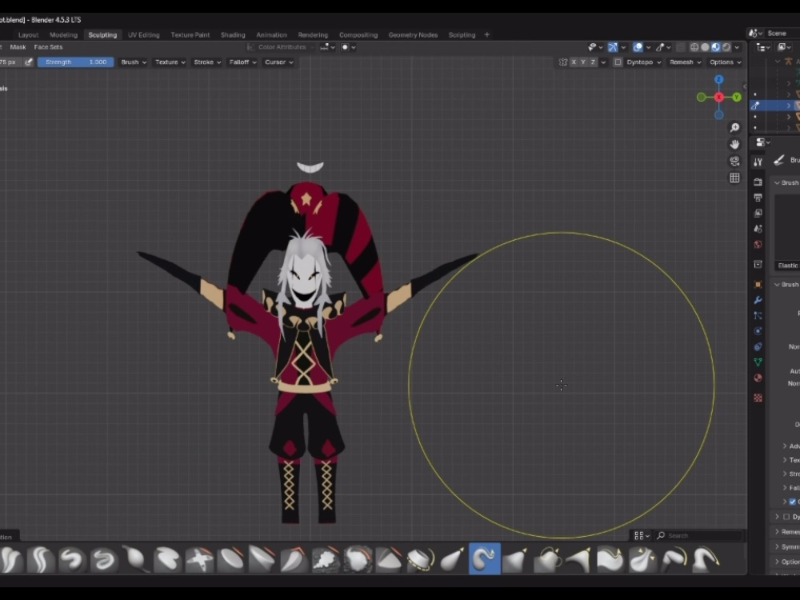Select solid viewport shading
This screenshot has height=600, width=800.
click(x=705, y=47)
